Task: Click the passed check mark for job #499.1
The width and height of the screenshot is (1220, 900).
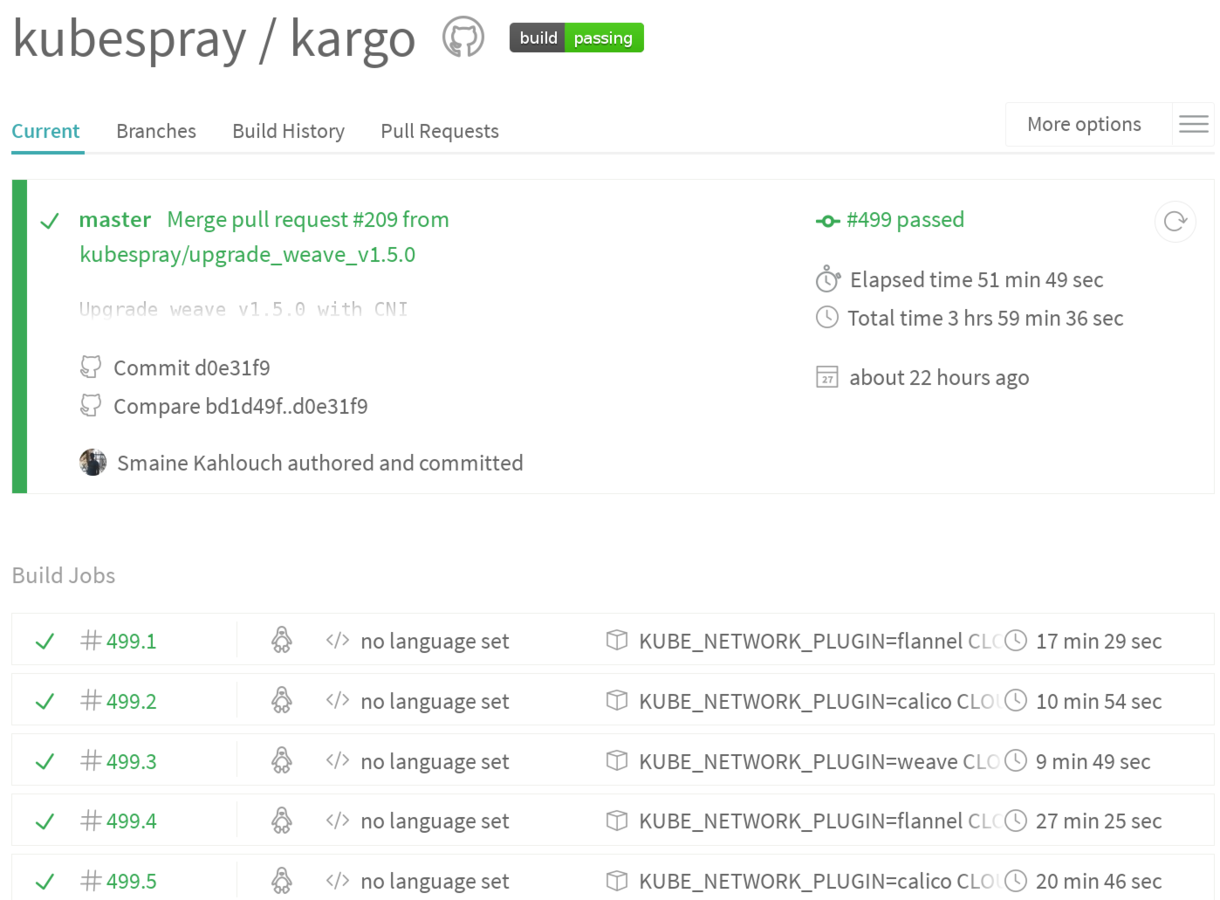Action: point(44,642)
